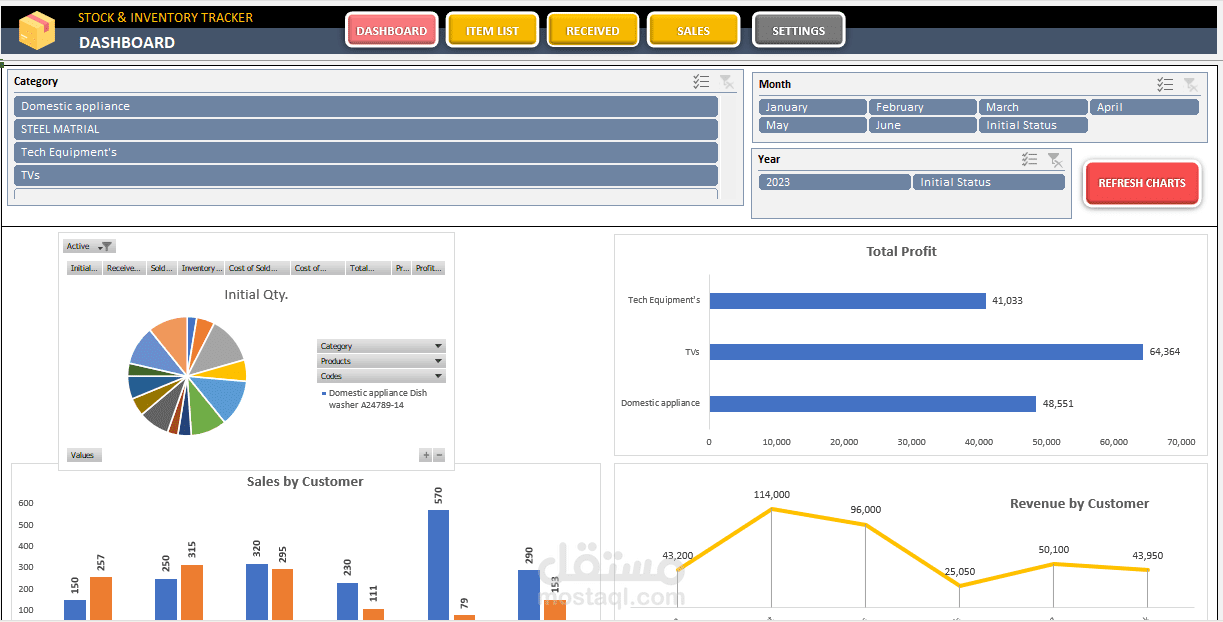Click the 114,000 revenue data label
The width and height of the screenshot is (1223, 622).
coord(771,495)
